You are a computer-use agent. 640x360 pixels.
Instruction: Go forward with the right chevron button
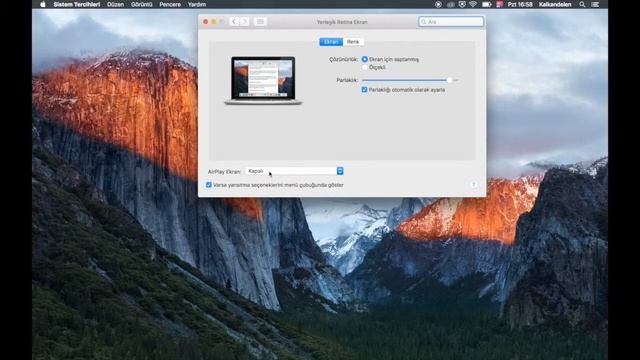tap(244, 22)
